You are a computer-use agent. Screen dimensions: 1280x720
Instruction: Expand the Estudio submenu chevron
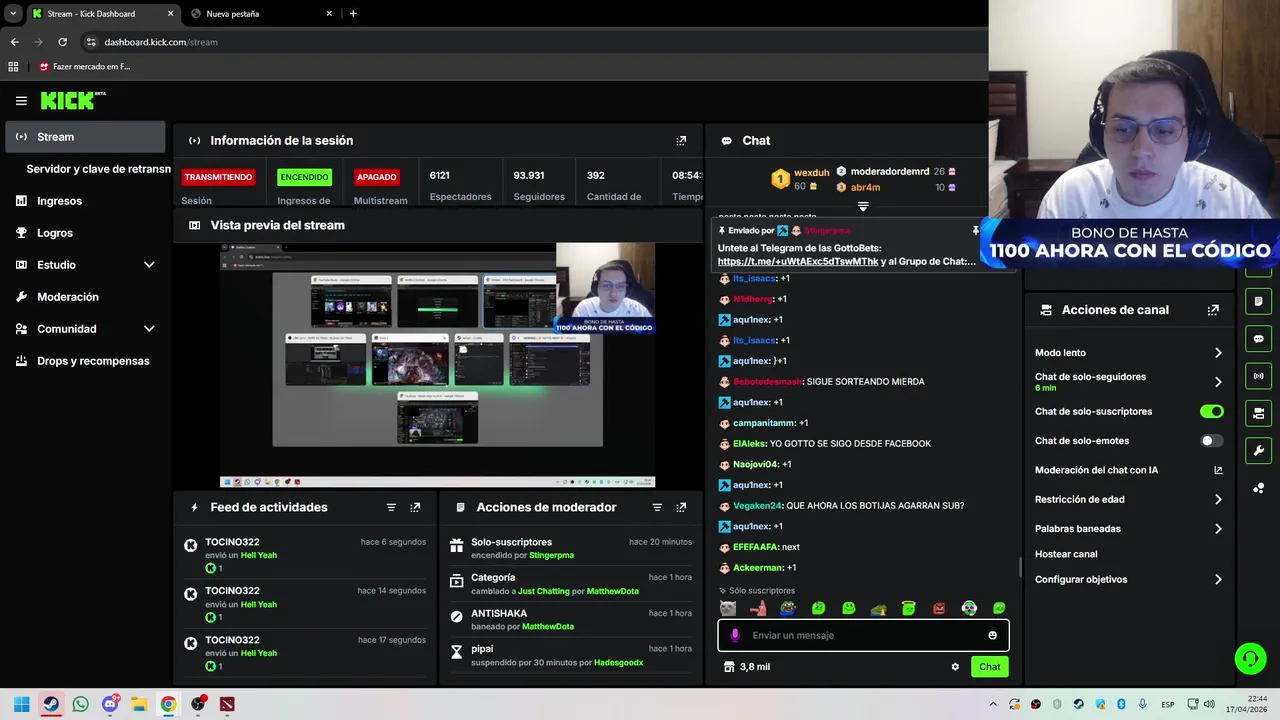click(x=149, y=265)
